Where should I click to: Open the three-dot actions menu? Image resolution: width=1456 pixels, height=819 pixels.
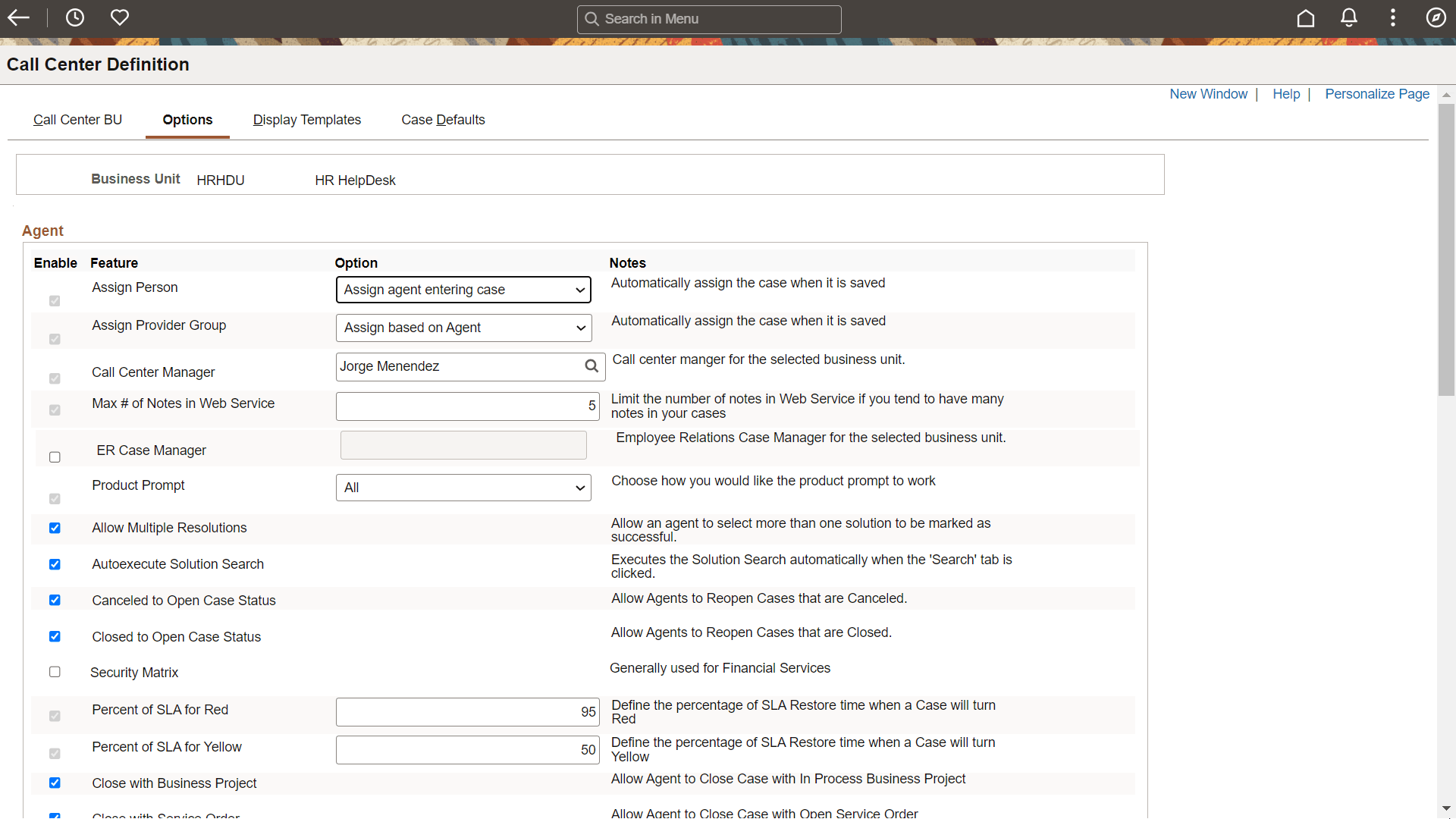point(1392,18)
